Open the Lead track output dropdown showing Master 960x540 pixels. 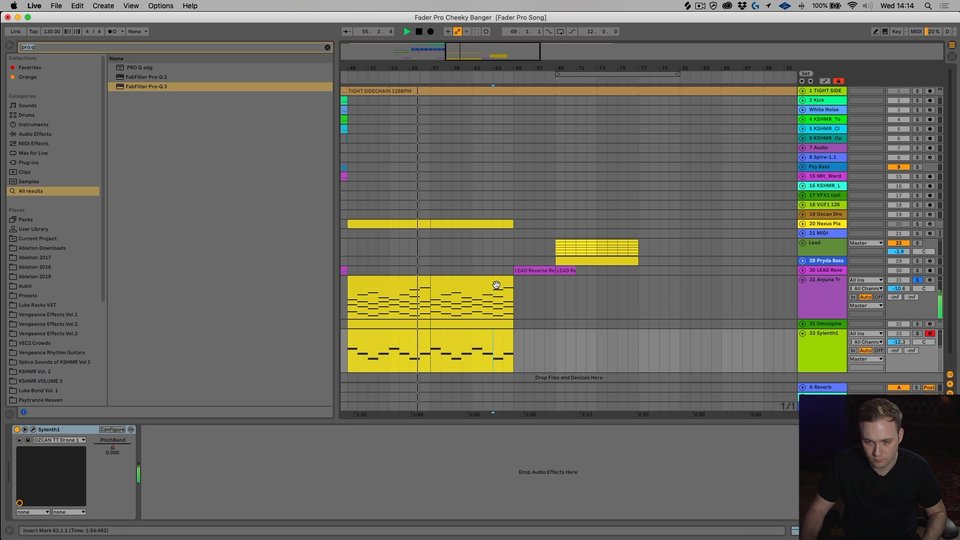(866, 243)
